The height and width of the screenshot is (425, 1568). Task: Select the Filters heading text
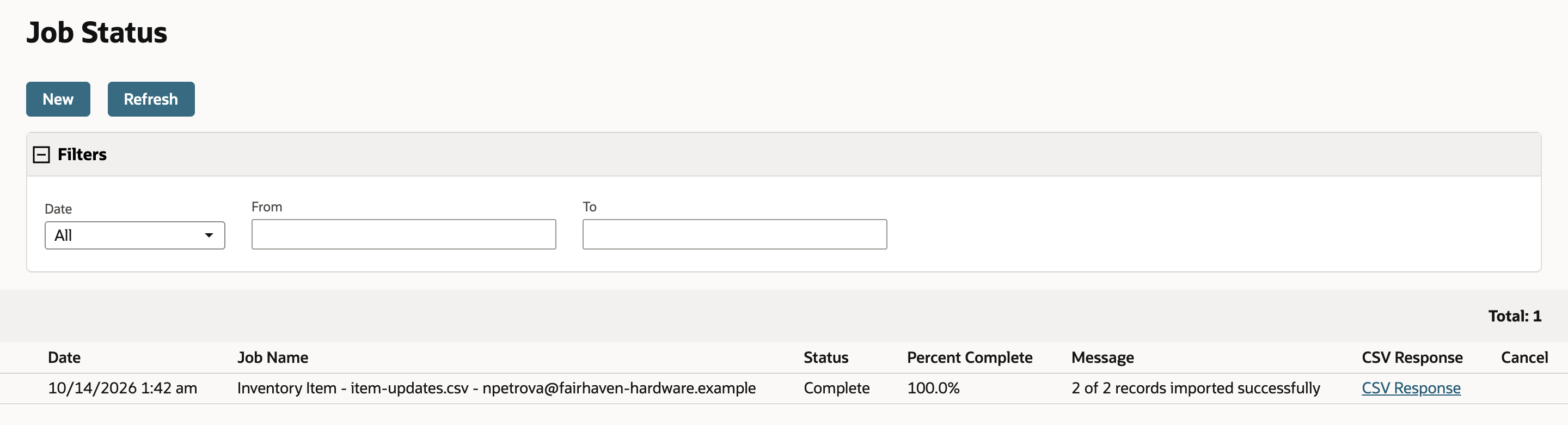point(82,155)
